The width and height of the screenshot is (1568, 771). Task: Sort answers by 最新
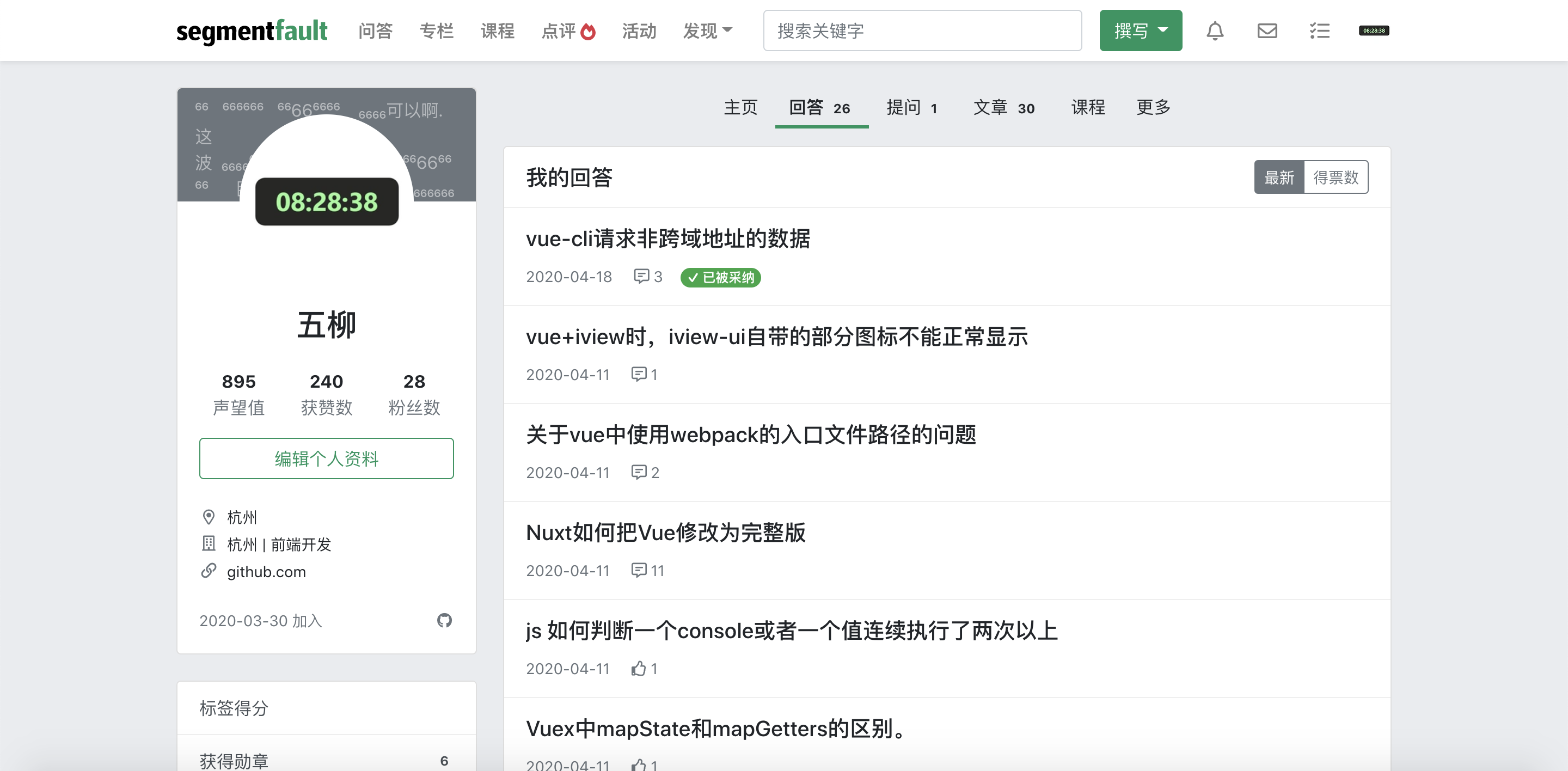click(1279, 177)
